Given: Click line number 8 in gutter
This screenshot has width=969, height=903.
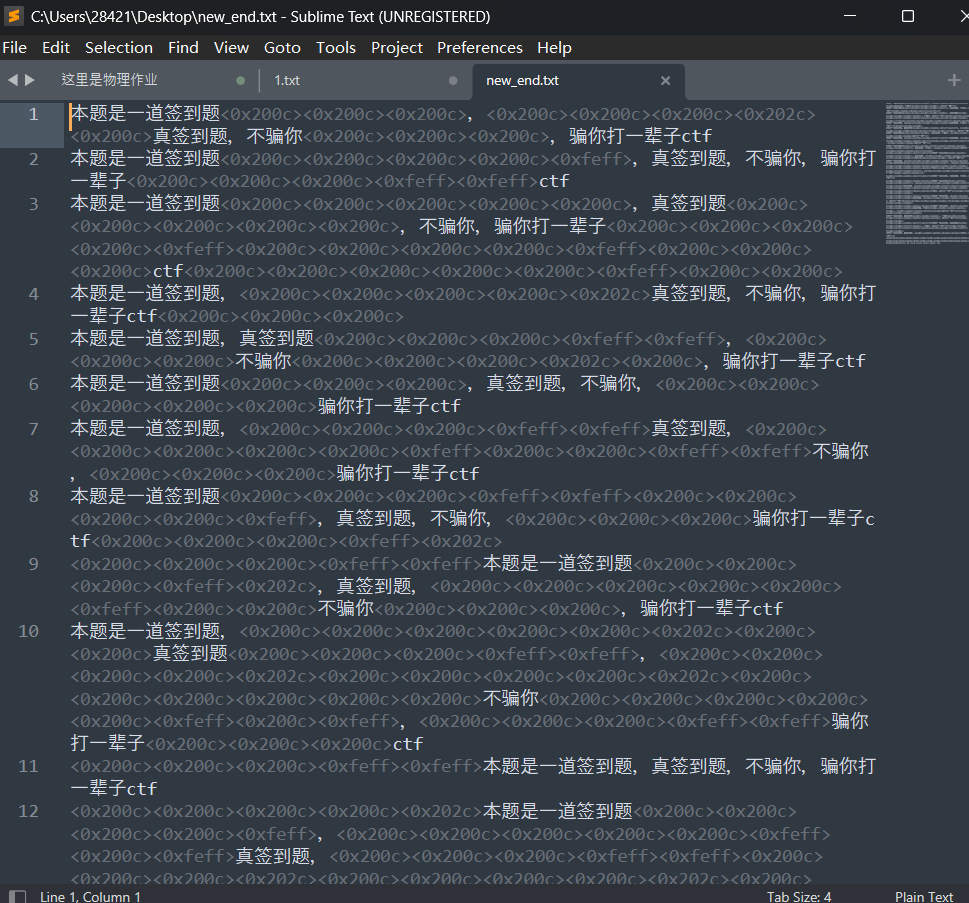Looking at the screenshot, I should [x=33, y=496].
